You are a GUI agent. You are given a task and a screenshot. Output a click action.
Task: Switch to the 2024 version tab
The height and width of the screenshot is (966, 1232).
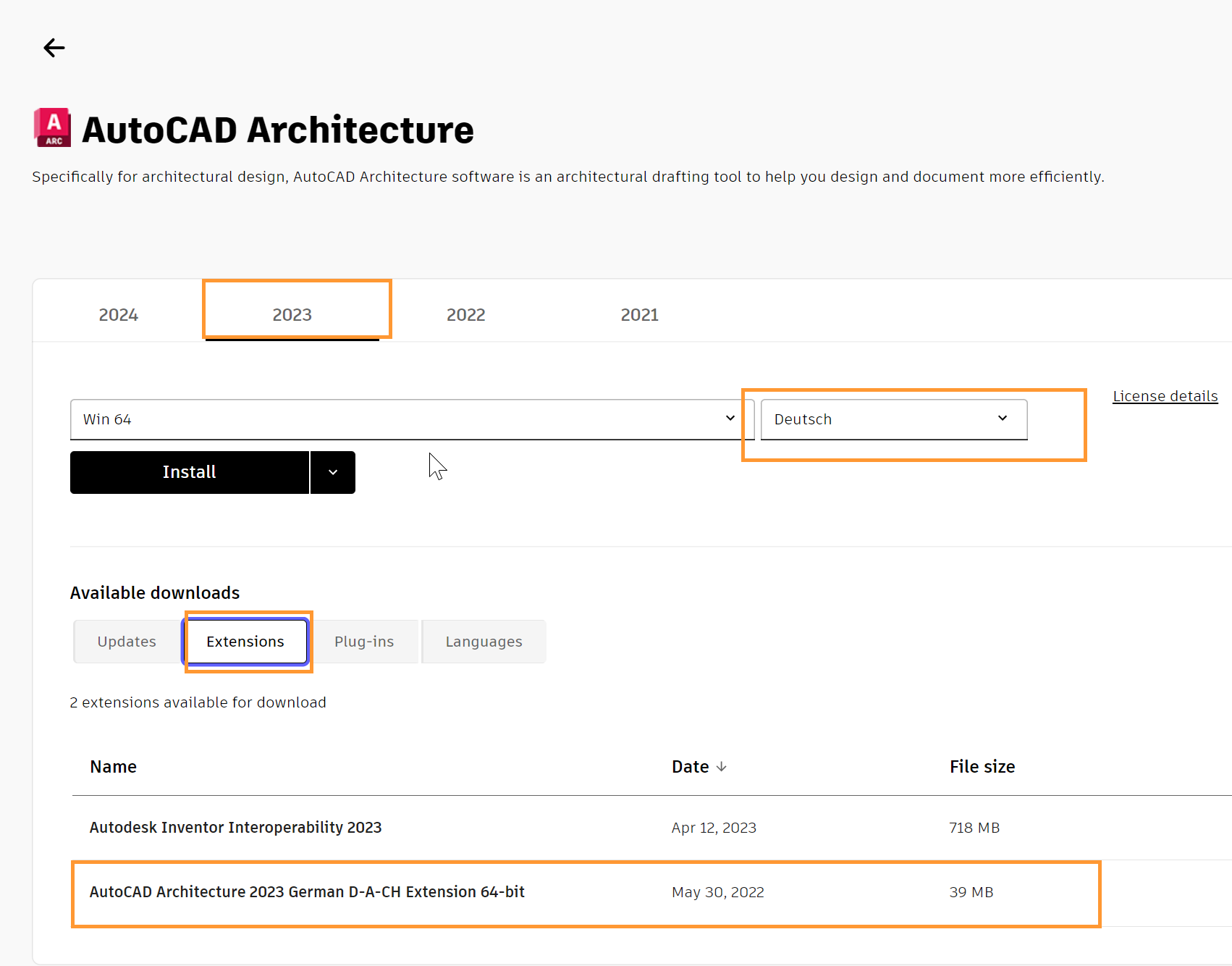119,315
